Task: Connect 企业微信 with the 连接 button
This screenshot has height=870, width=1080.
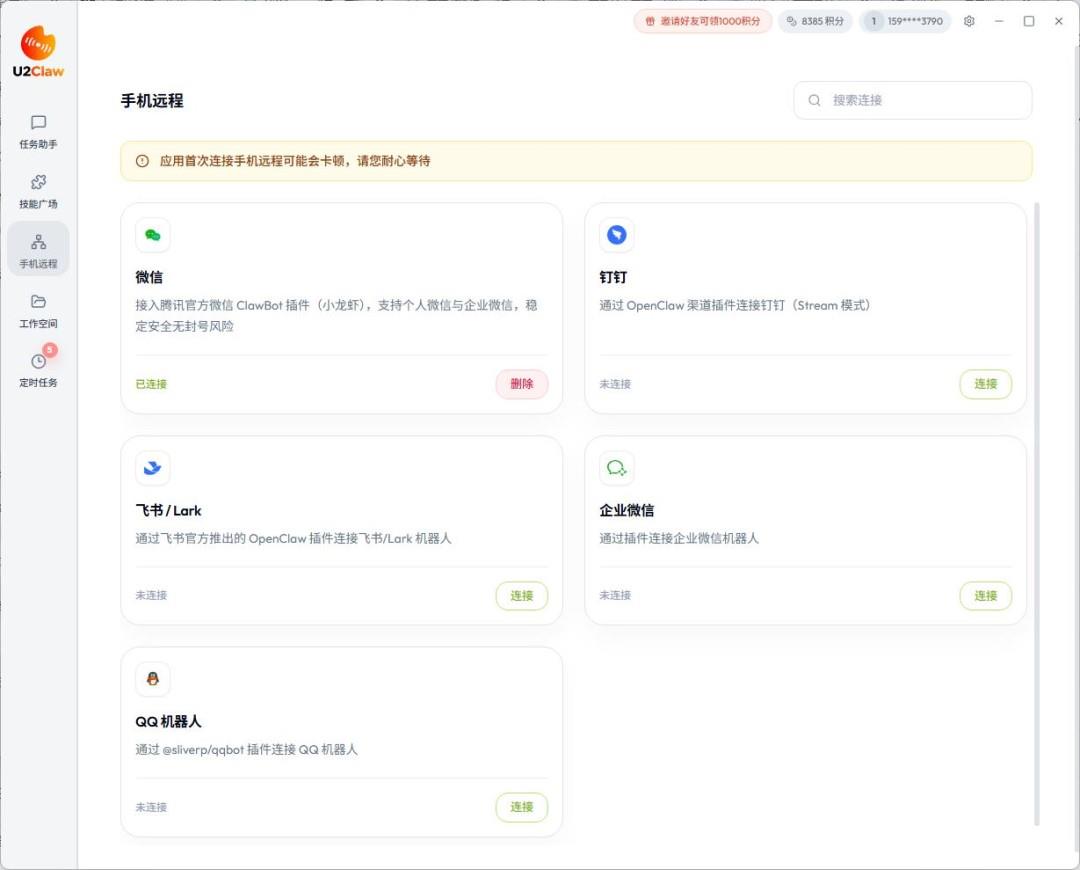Action: pyautogui.click(x=985, y=596)
